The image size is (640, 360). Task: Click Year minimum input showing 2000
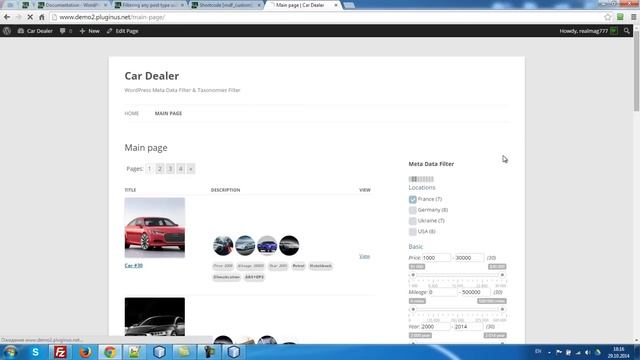pos(435,327)
